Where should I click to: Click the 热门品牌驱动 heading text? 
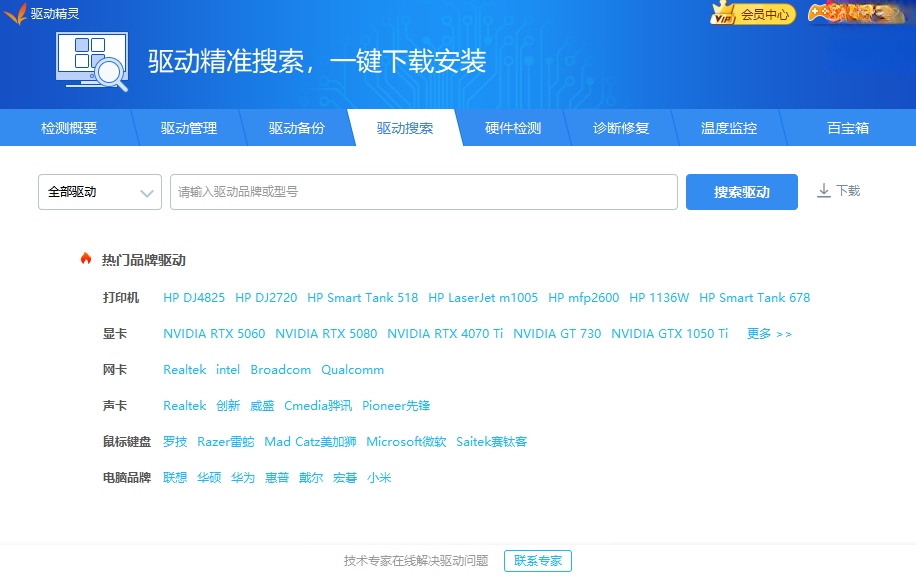pos(144,260)
